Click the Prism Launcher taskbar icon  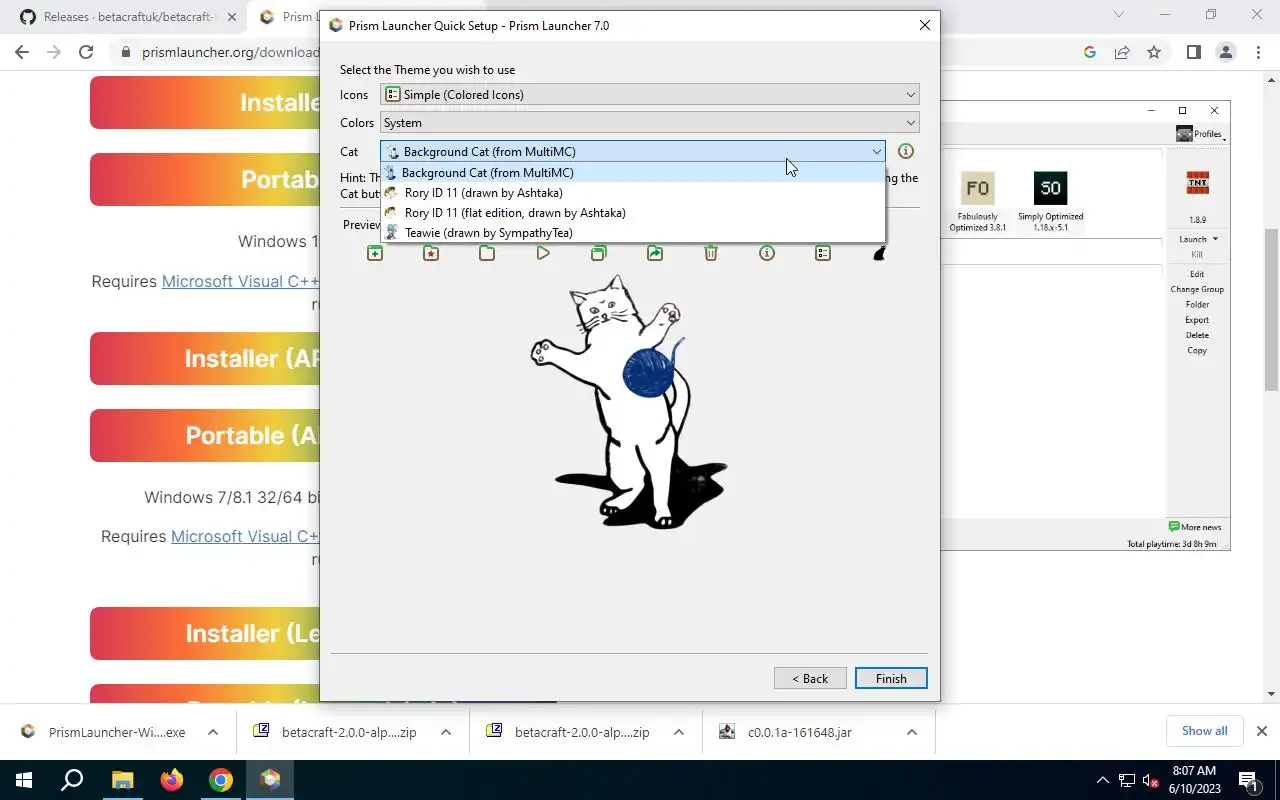pyautogui.click(x=270, y=780)
